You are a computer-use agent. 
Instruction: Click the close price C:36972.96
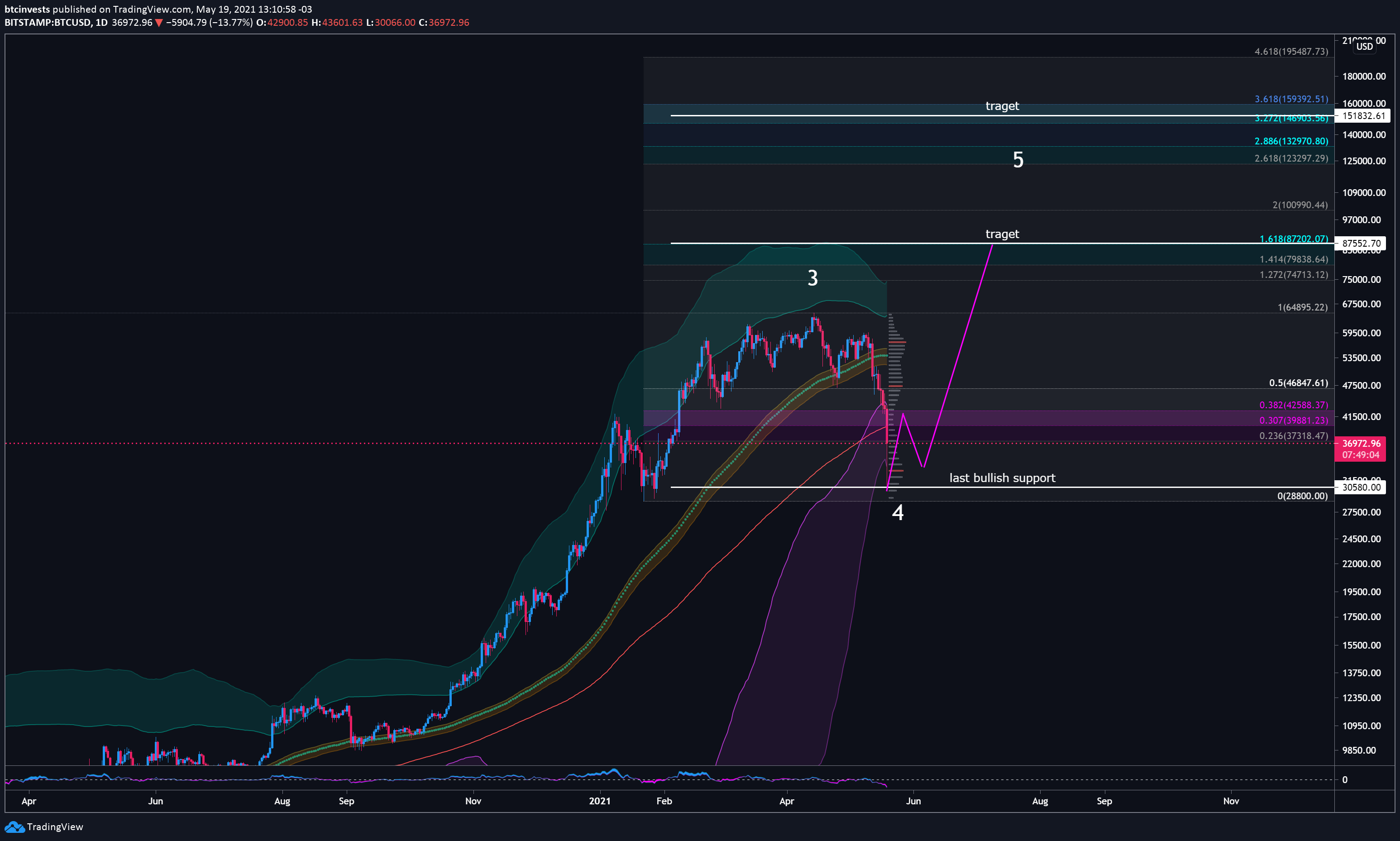click(x=444, y=23)
